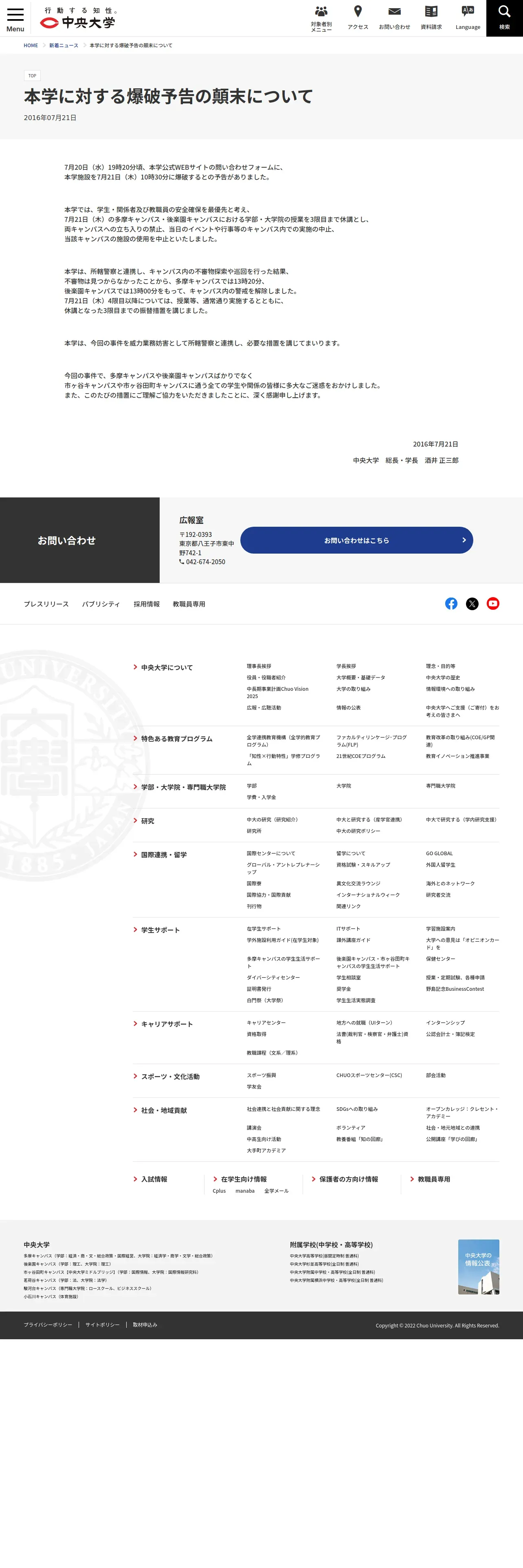Open 中長期事業計画Chuo Vision 2025 link
This screenshot has height=1568, width=523.
pos(278,692)
